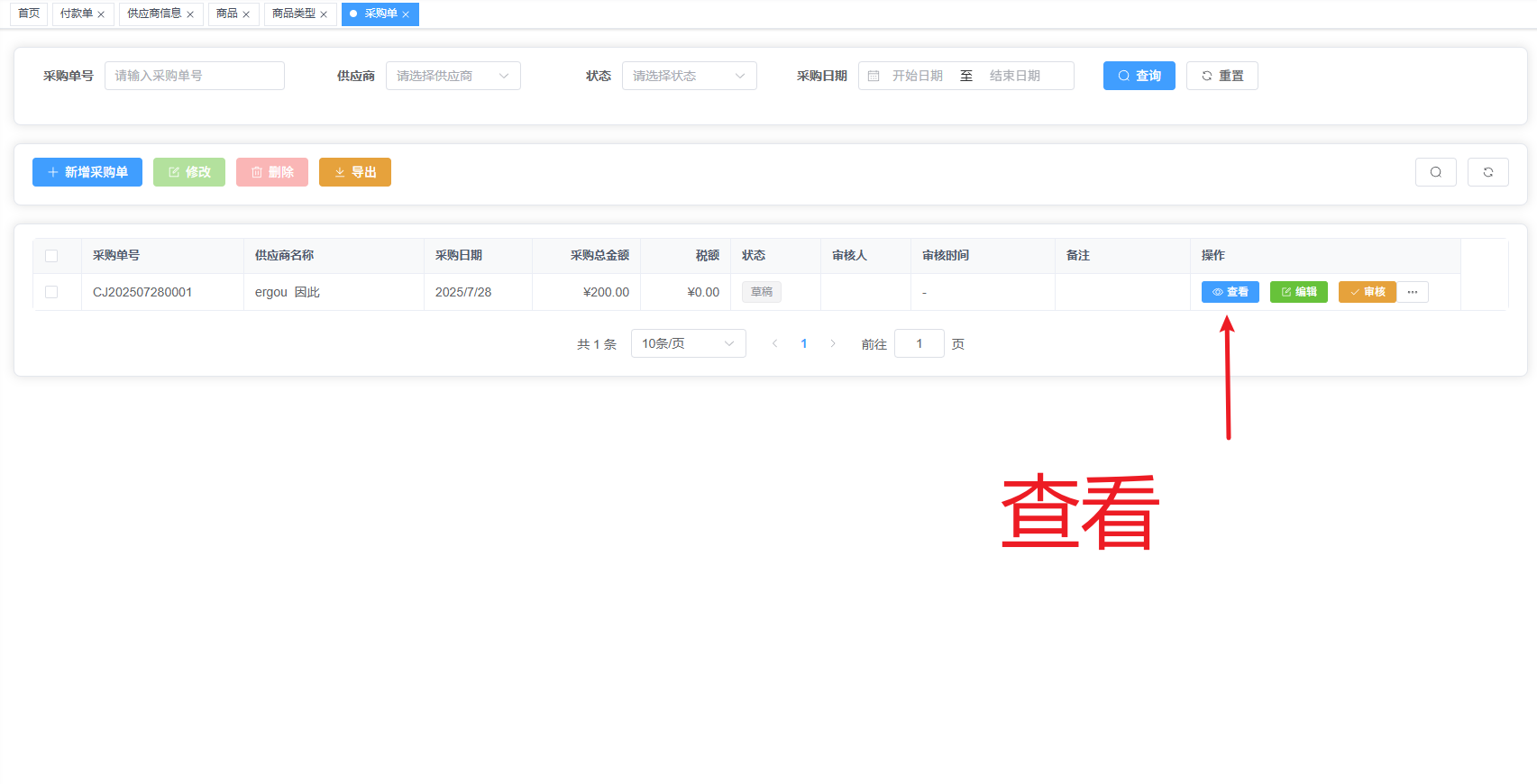This screenshot has width=1537, height=784.
Task: Go to the previous page arrow
Action: (775, 343)
